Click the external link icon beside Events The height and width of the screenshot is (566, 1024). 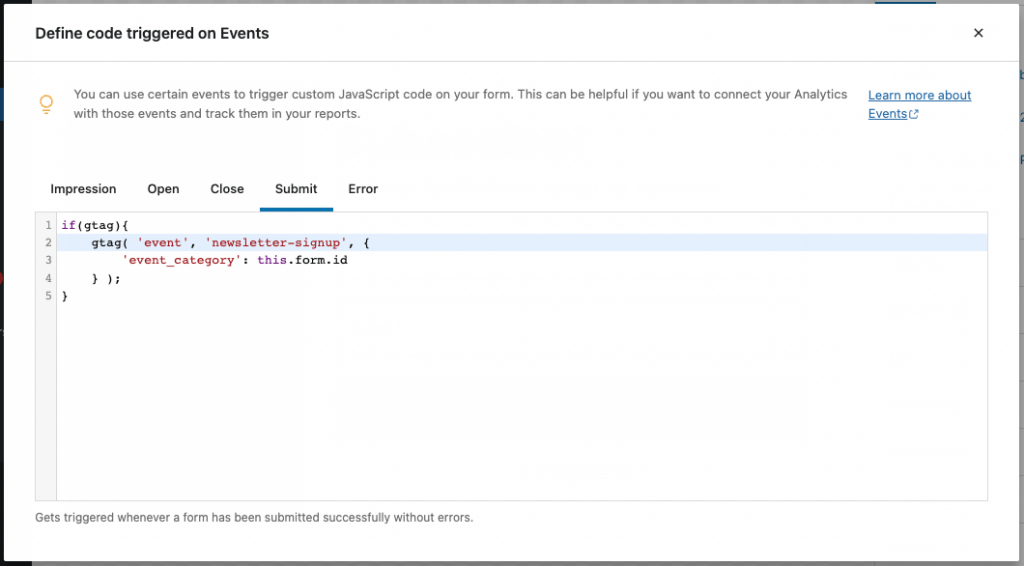click(914, 114)
